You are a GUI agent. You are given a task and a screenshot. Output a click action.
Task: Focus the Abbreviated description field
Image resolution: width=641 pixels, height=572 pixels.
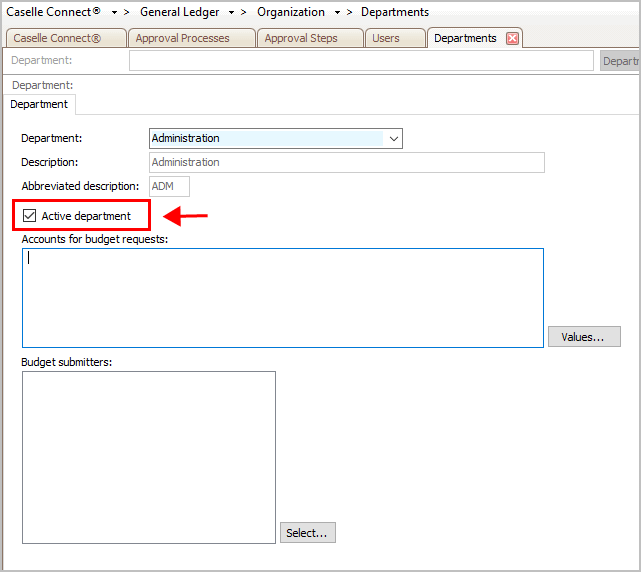[x=169, y=186]
